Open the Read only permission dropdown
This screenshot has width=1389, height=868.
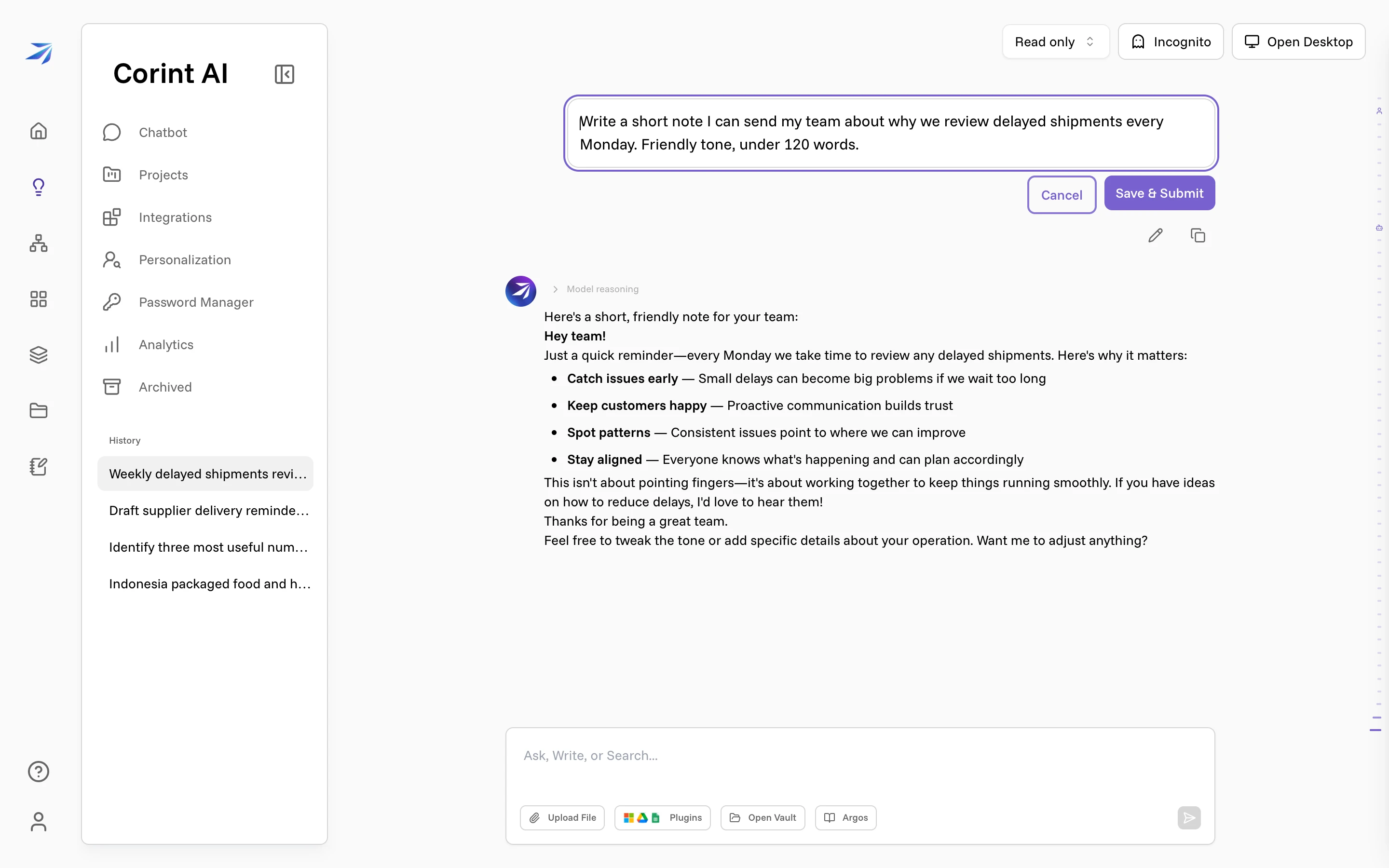(1056, 41)
